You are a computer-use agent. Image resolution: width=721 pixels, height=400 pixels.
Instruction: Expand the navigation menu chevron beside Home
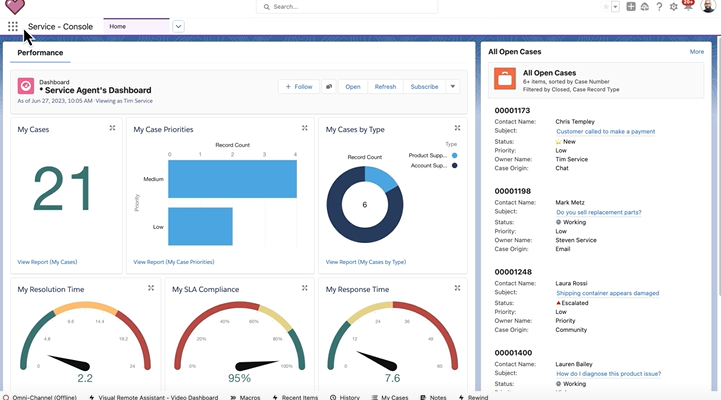point(178,26)
